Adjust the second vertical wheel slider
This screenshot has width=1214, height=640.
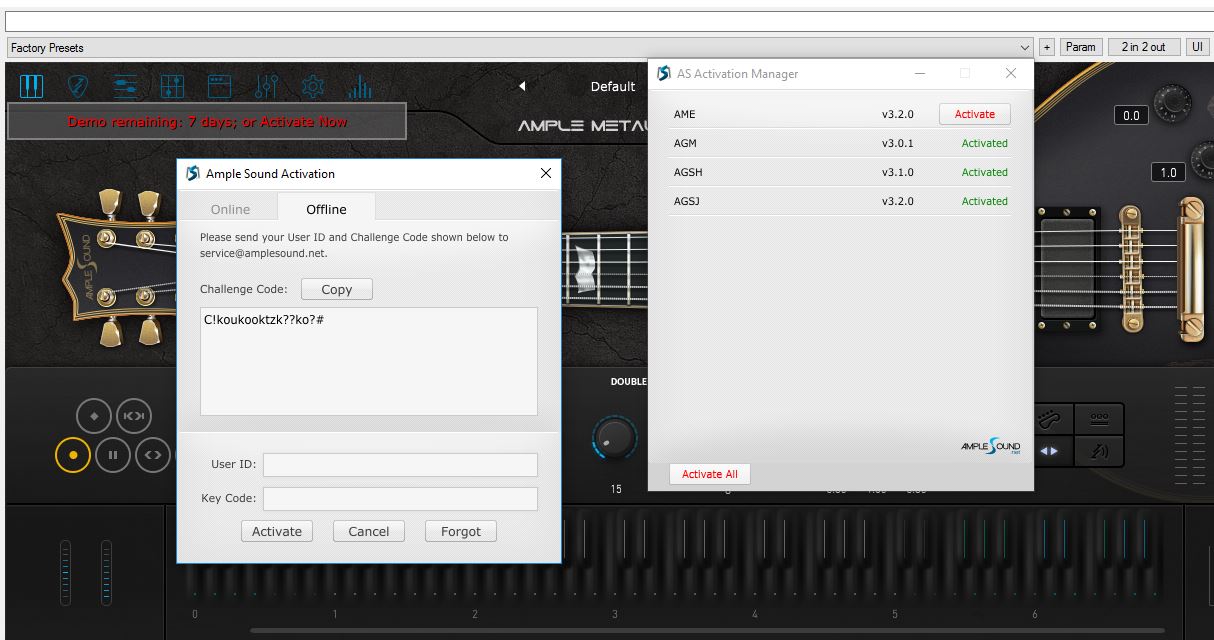point(106,573)
